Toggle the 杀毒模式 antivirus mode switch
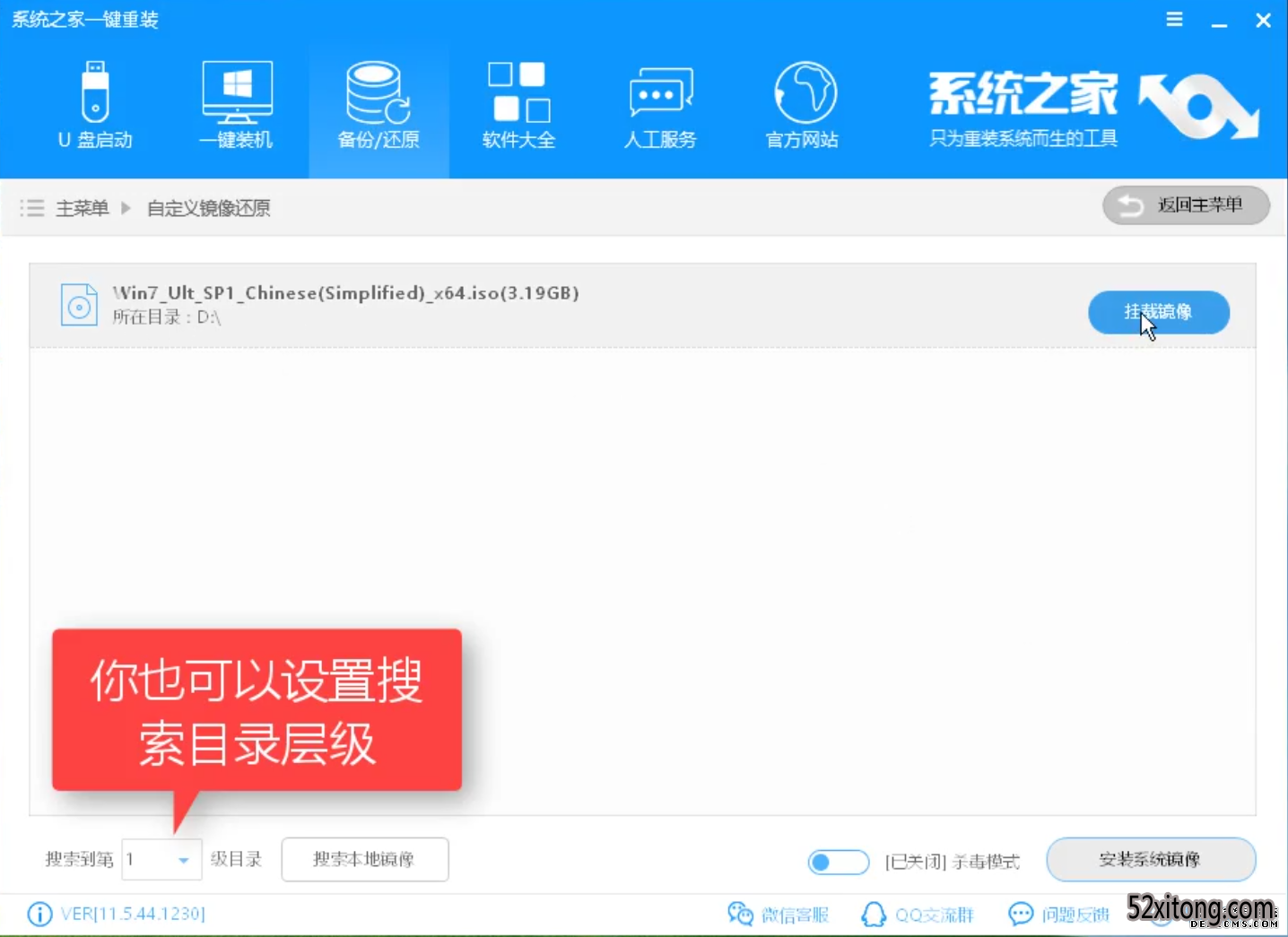Image resolution: width=1288 pixels, height=937 pixels. click(838, 862)
